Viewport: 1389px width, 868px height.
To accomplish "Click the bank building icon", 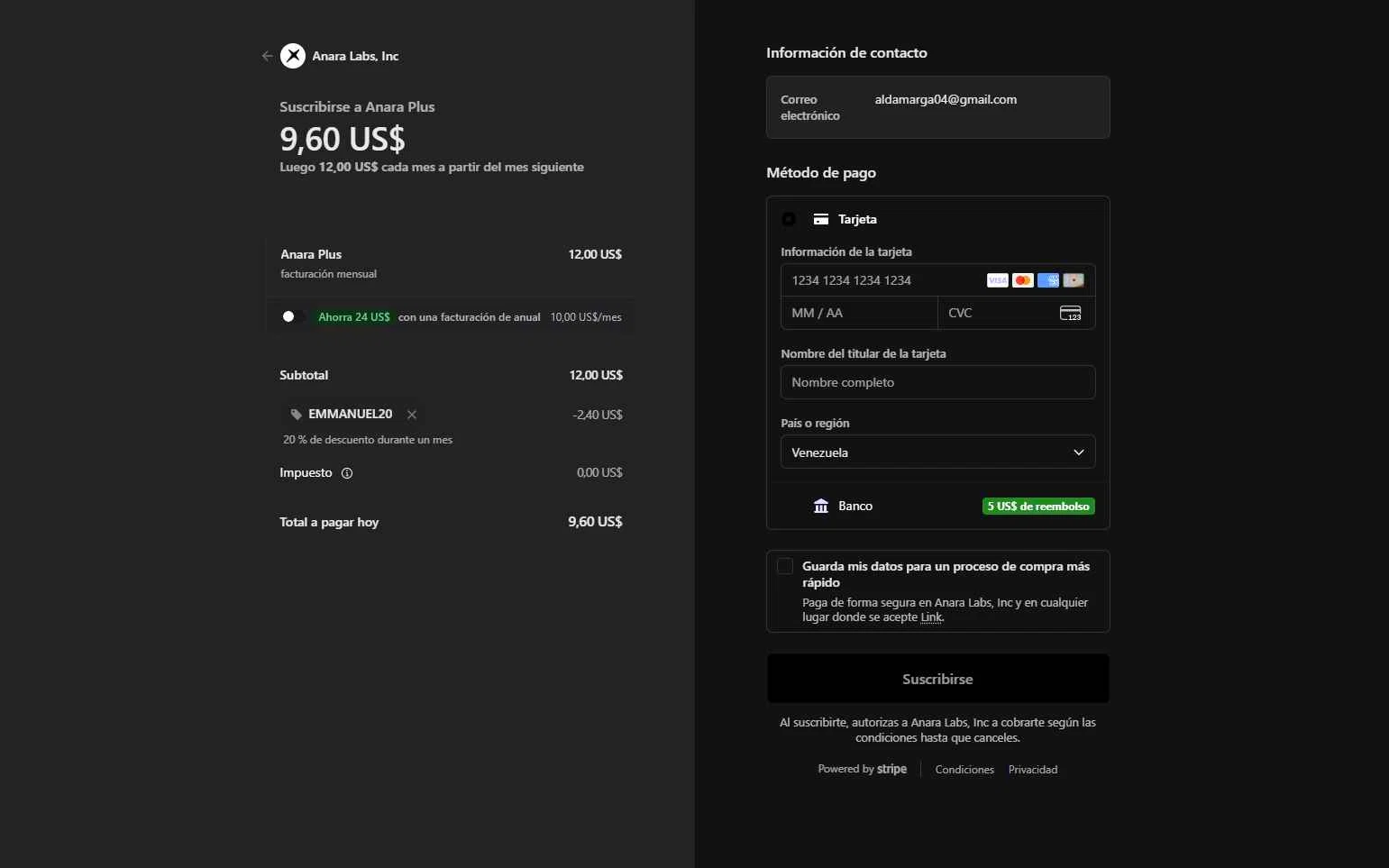I will tap(820, 506).
